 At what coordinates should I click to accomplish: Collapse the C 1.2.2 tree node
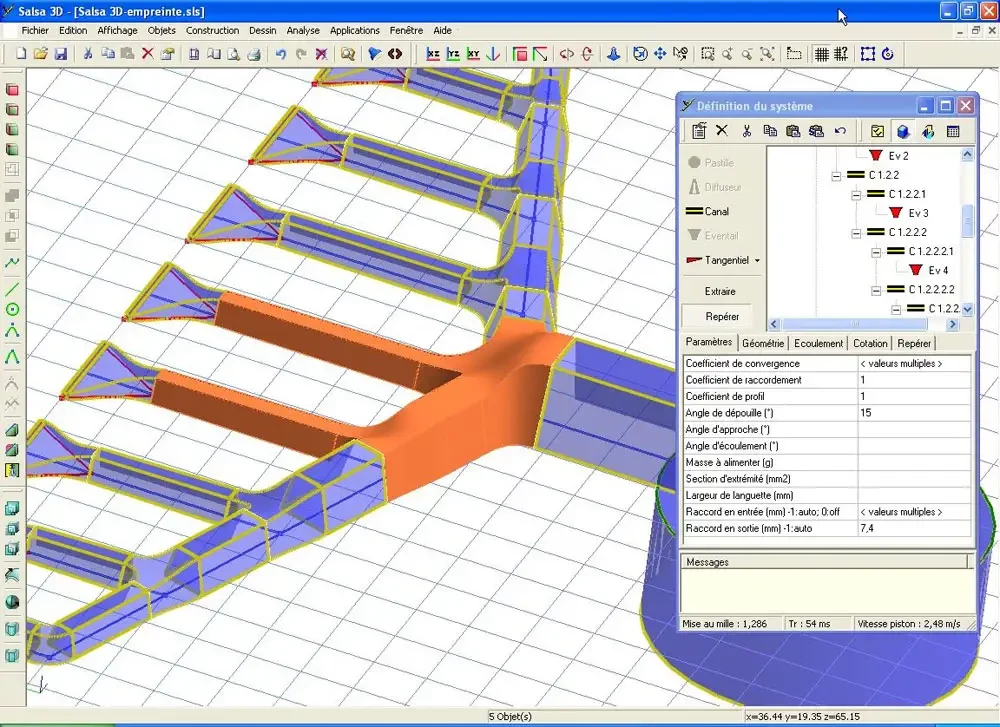[x=836, y=176]
